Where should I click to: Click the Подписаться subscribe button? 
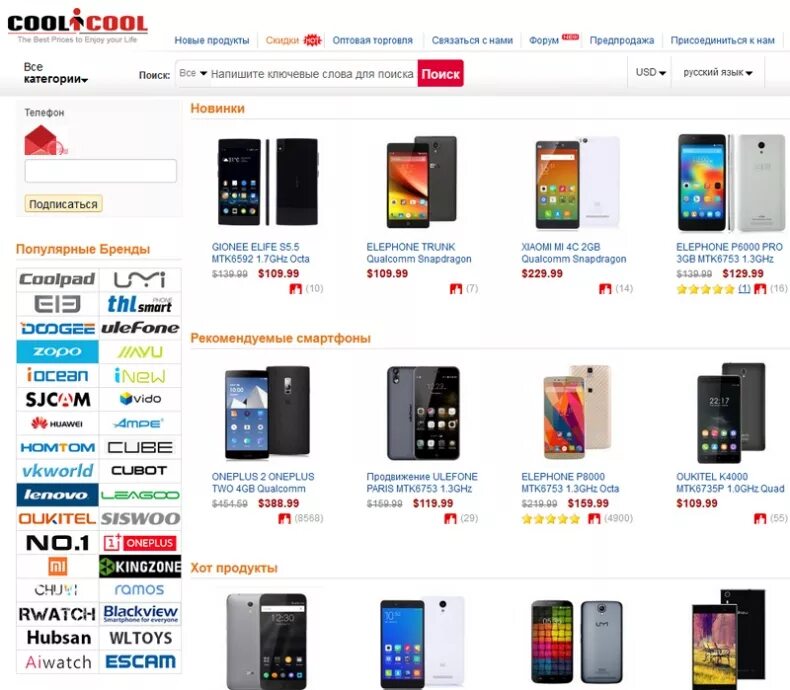[63, 204]
